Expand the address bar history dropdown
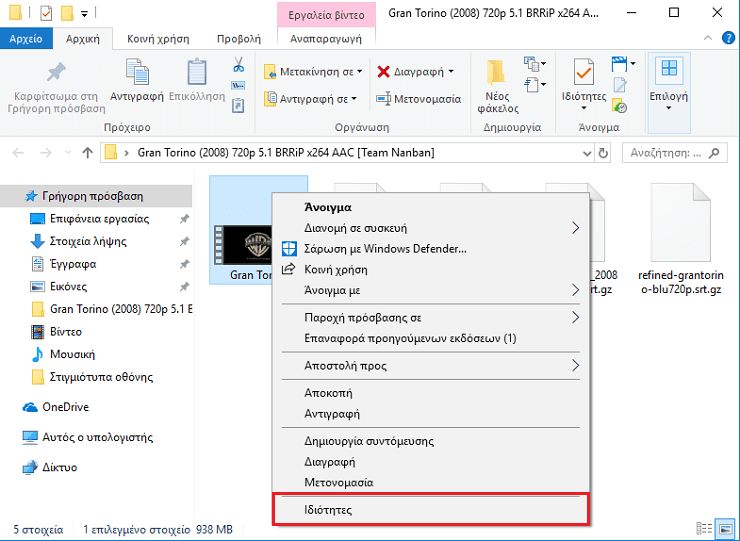Image resolution: width=740 pixels, height=541 pixels. pos(587,153)
